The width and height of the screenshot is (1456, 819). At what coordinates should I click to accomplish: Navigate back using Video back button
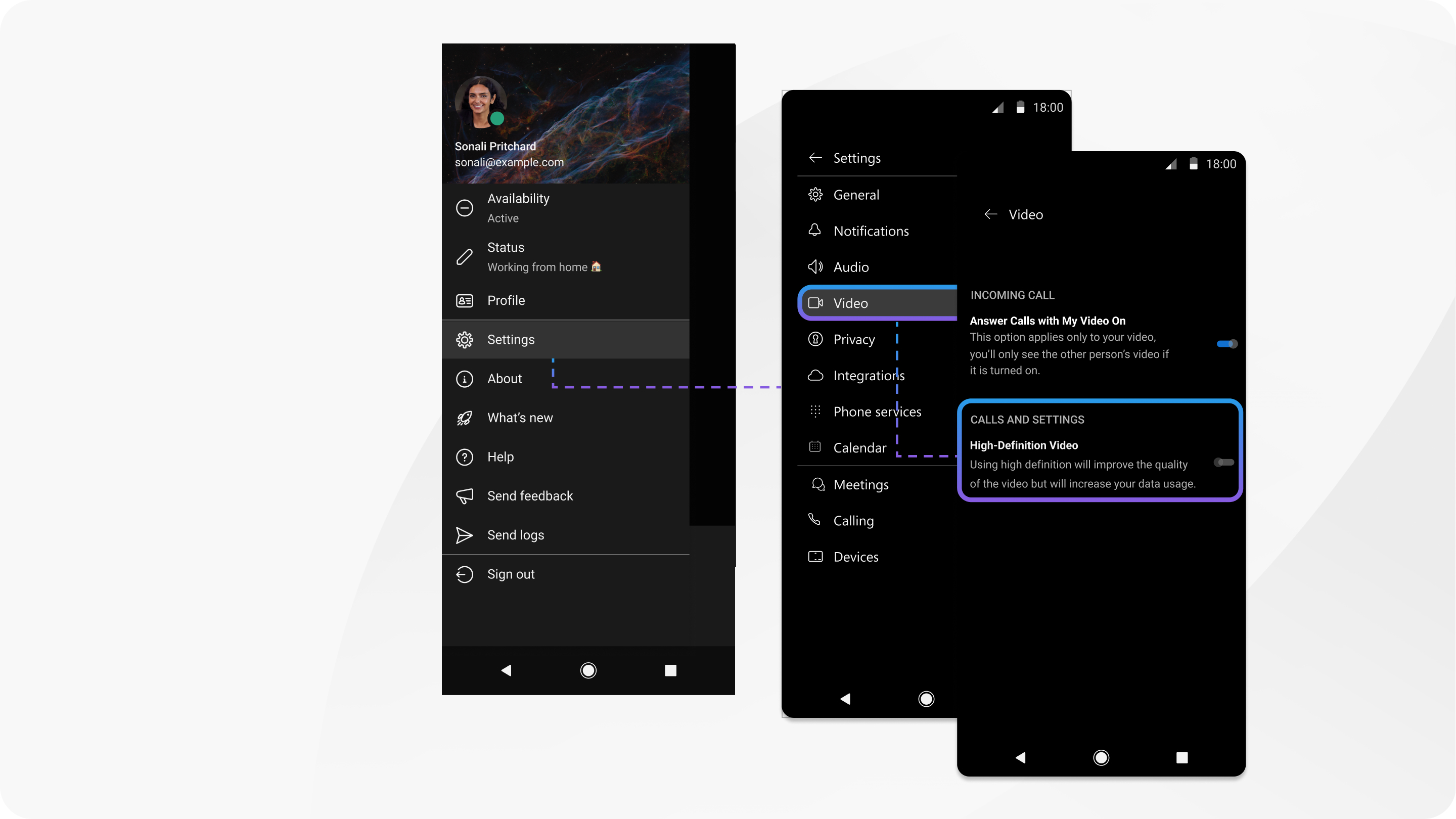point(990,214)
